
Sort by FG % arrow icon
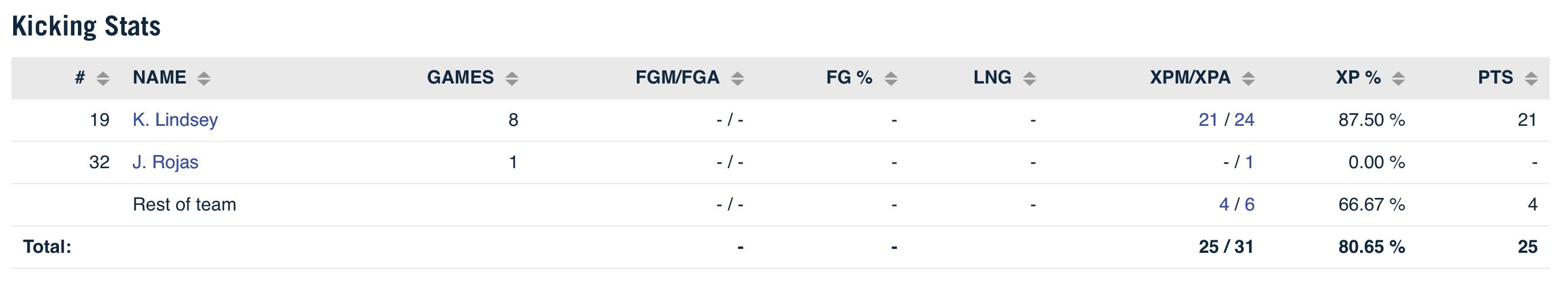891,78
